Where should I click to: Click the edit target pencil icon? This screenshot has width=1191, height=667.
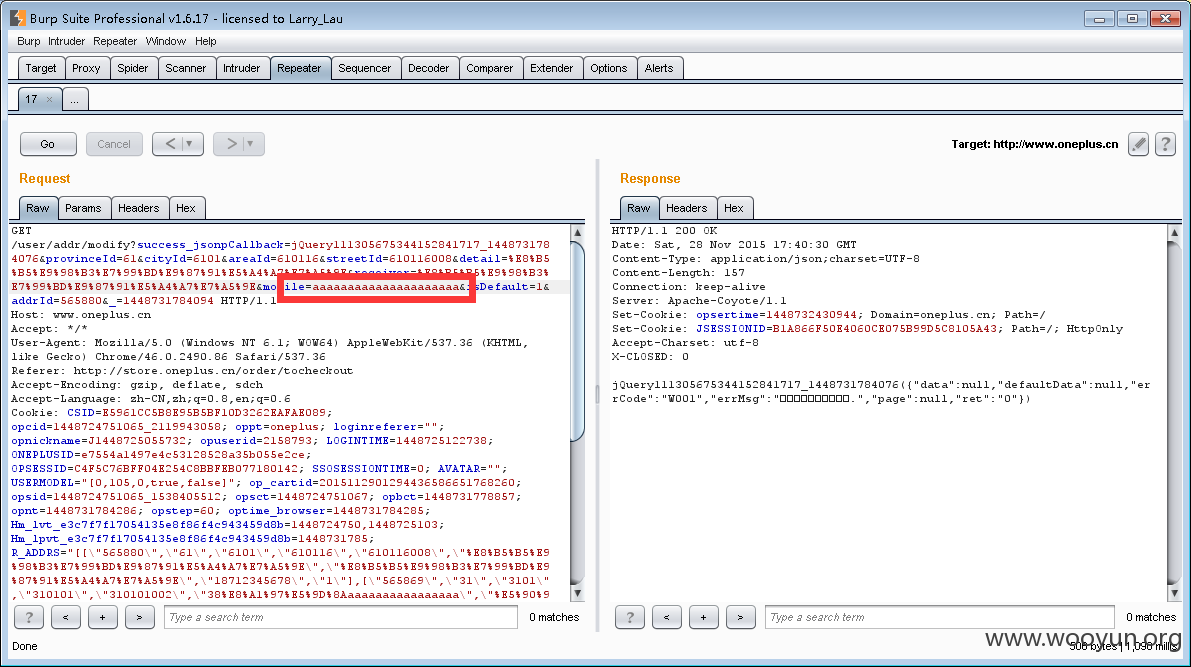(x=1138, y=144)
